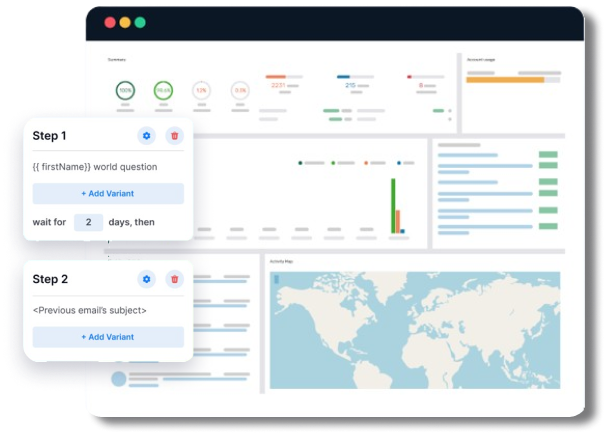The height and width of the screenshot is (433, 609).
Task: Click Add Variant button in Step 2
Action: [108, 337]
